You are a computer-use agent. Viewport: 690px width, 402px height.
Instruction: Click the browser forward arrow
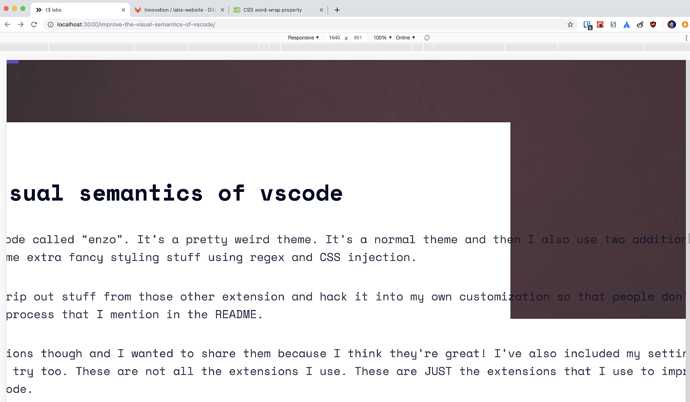[x=20, y=24]
